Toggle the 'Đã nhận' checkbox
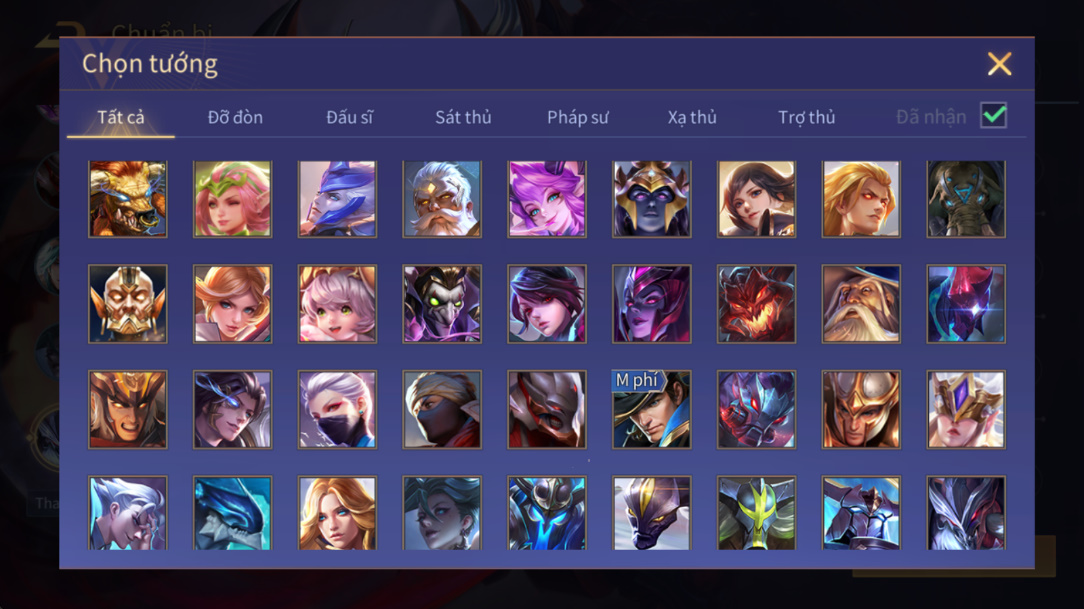This screenshot has width=1084, height=609. pyautogui.click(x=993, y=115)
